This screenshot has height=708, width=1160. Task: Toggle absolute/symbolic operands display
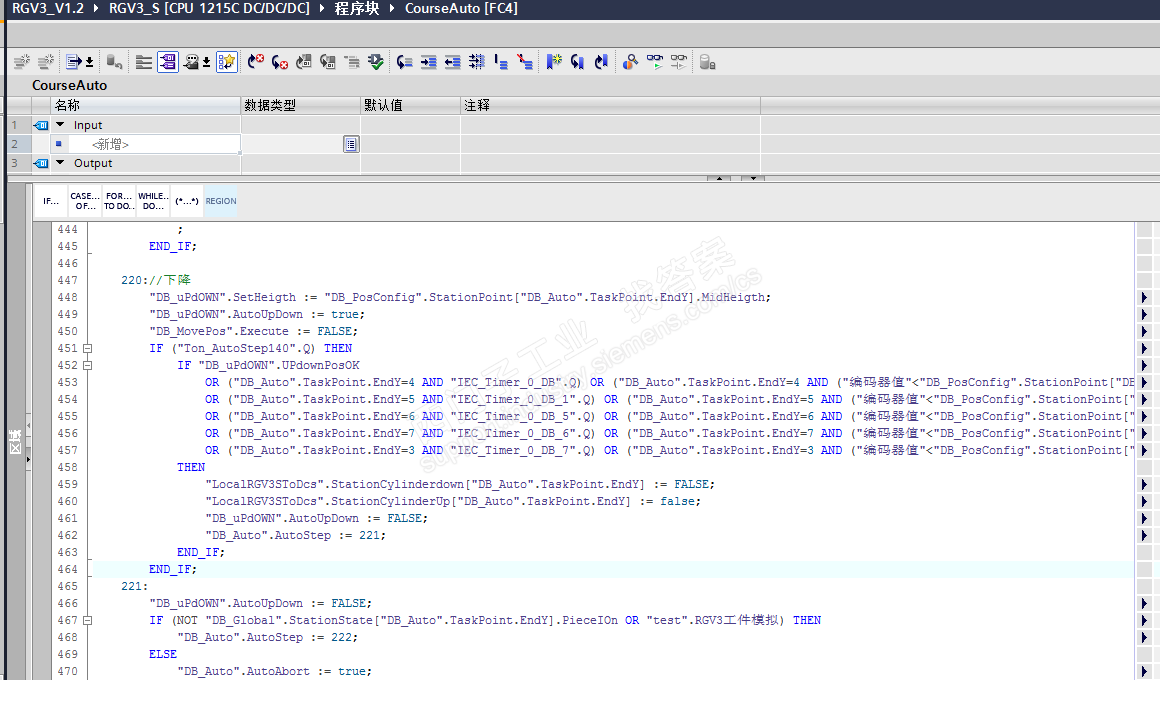click(168, 62)
